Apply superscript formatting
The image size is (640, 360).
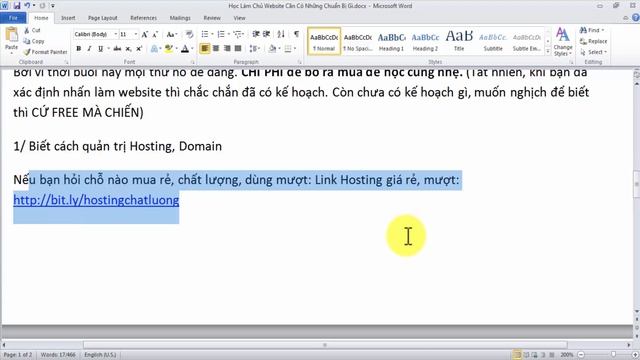click(x=139, y=49)
